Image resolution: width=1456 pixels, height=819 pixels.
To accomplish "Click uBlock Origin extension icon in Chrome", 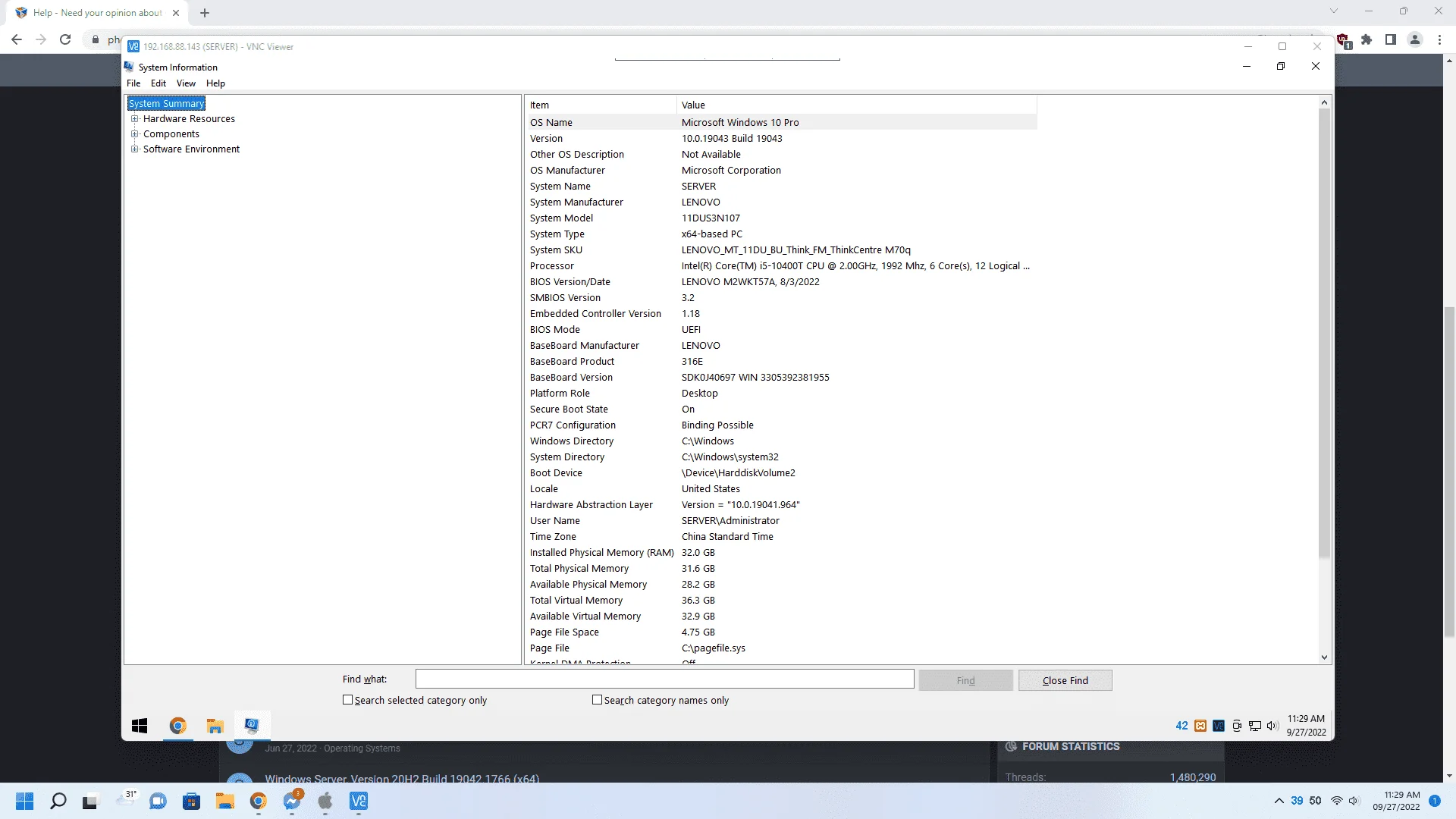I will pyautogui.click(x=1343, y=40).
